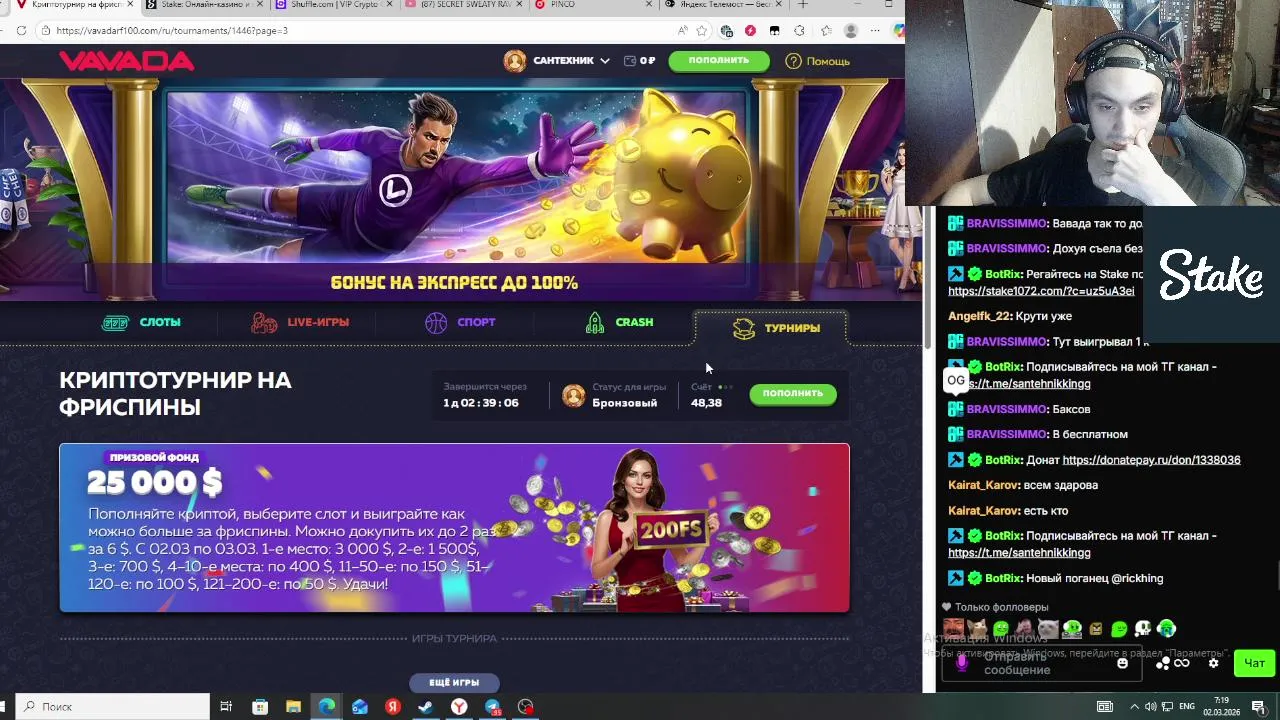Click the ENG language indicator
The height and width of the screenshot is (720, 1280).
(x=1187, y=707)
